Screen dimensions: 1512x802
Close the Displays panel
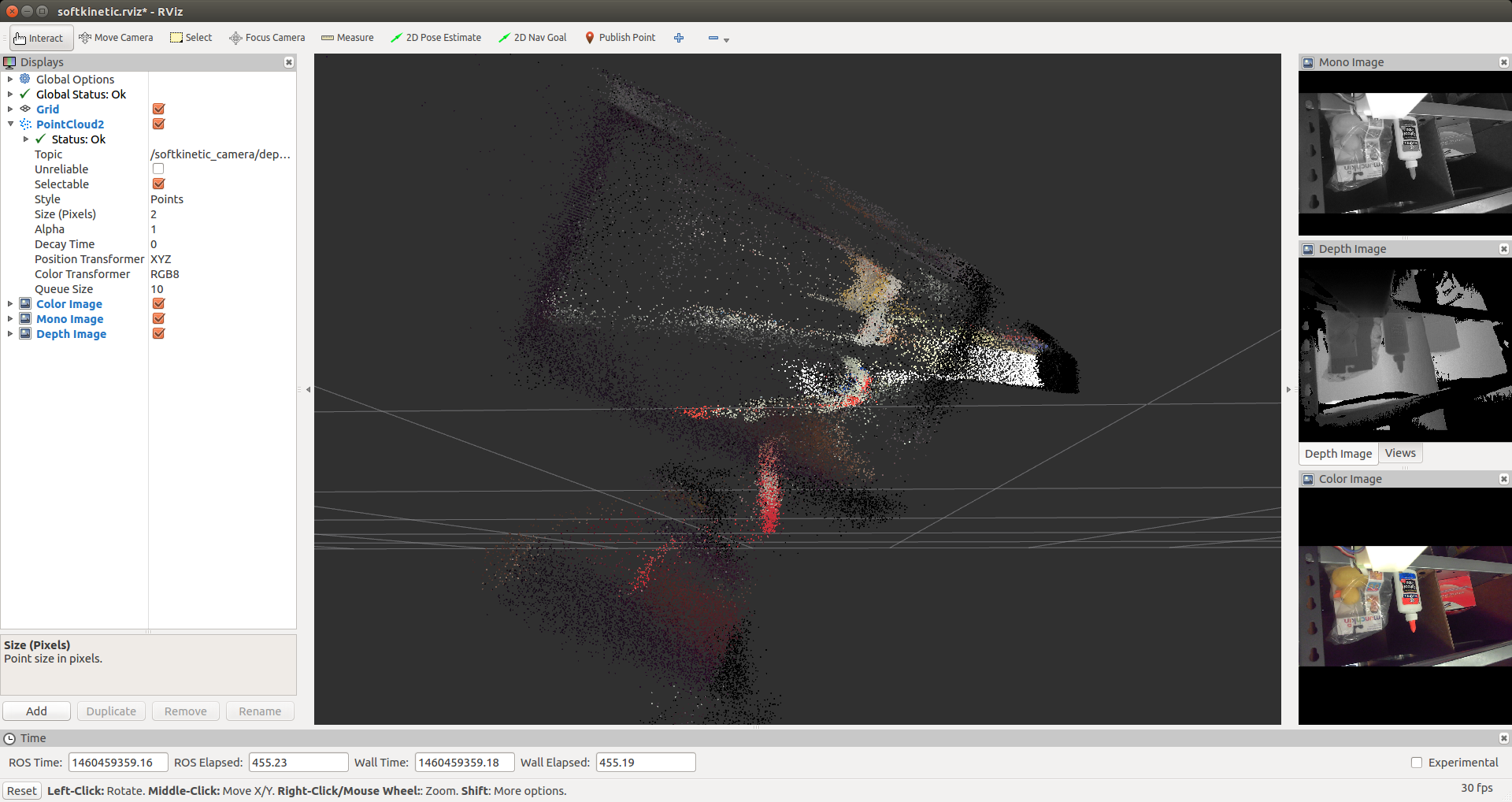point(289,62)
